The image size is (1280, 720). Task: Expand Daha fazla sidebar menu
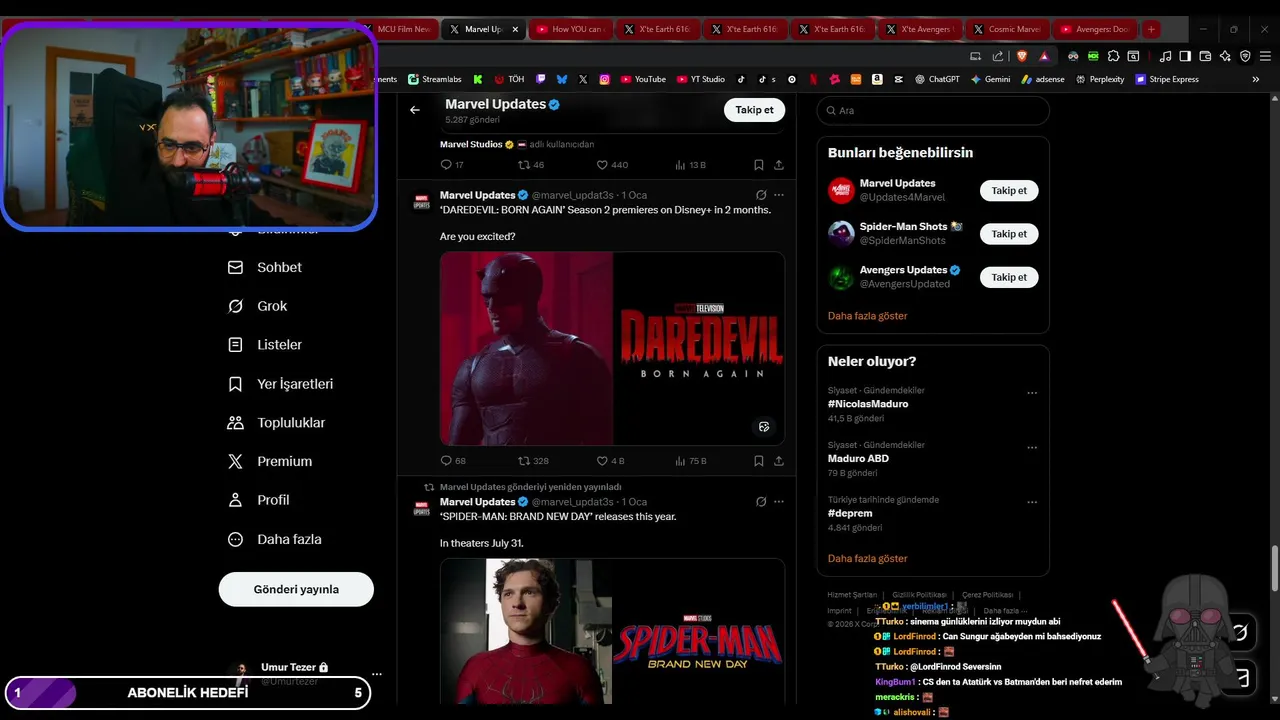pyautogui.click(x=275, y=539)
